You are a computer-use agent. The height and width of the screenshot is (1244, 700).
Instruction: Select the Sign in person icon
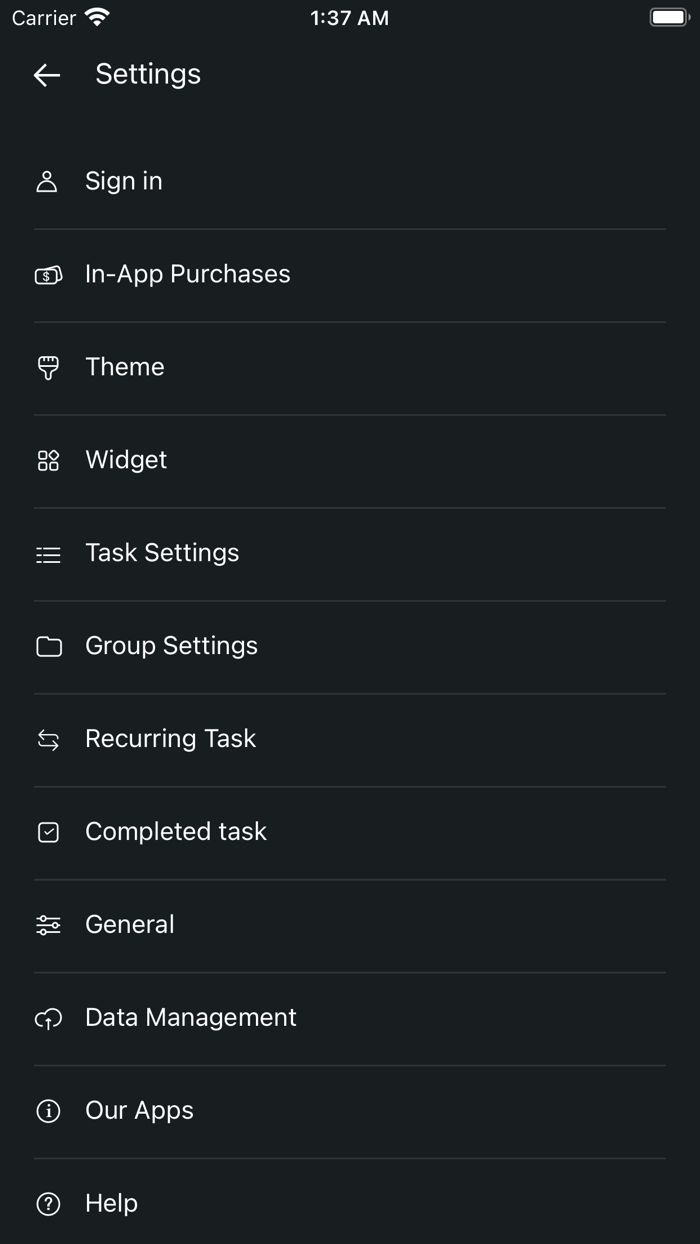click(47, 181)
